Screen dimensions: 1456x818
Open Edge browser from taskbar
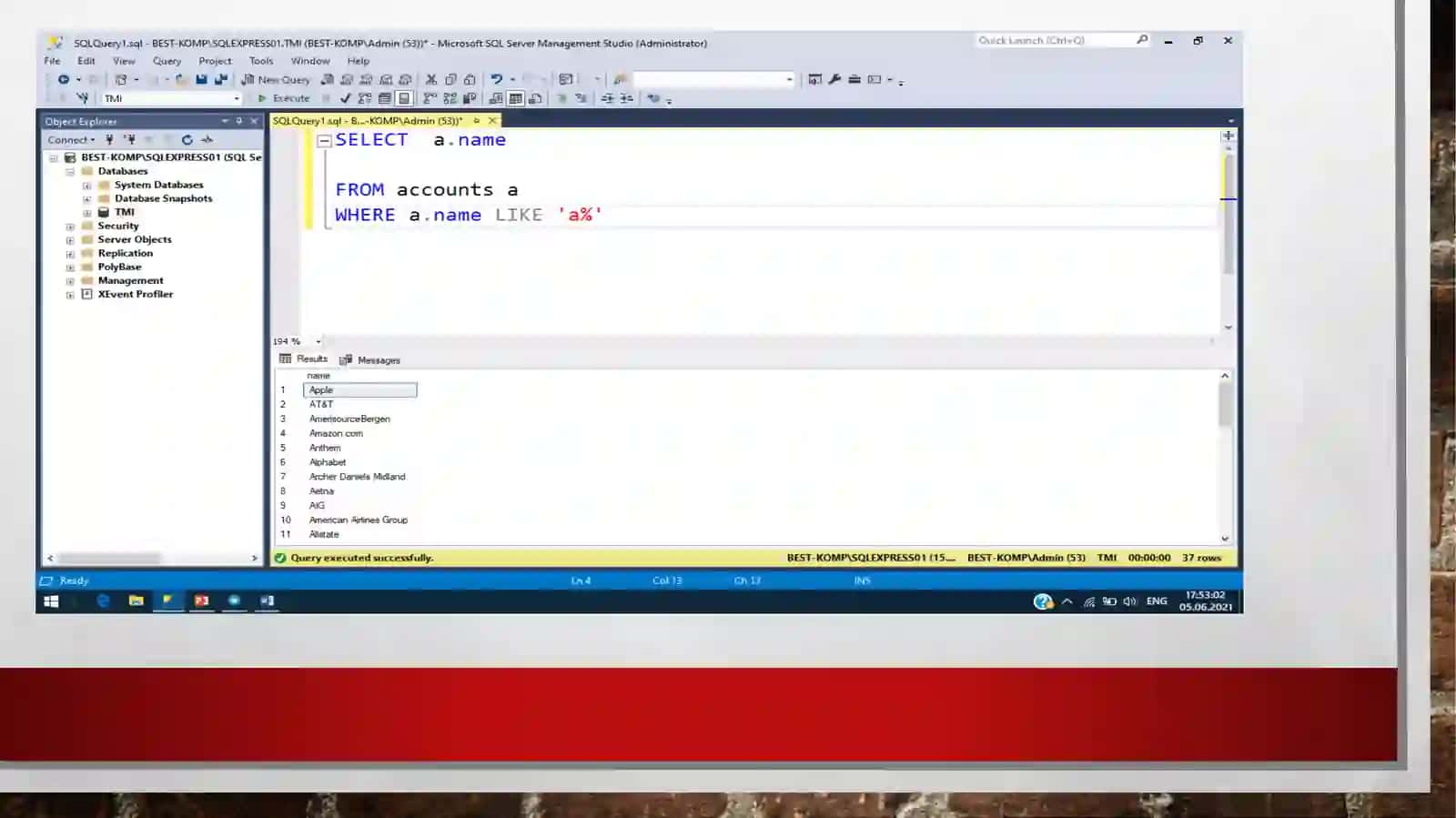(x=103, y=601)
